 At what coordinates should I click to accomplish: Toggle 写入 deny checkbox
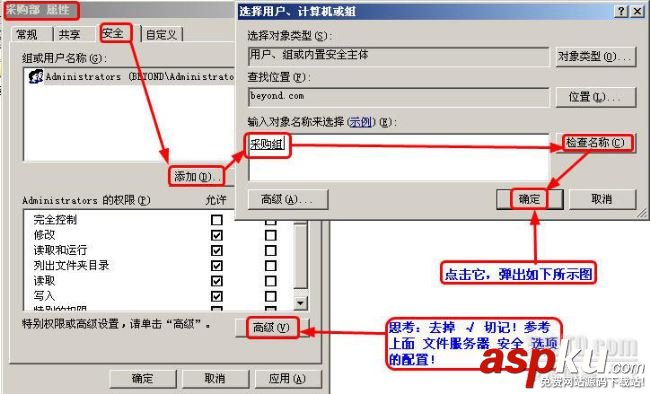pyautogui.click(x=271, y=296)
